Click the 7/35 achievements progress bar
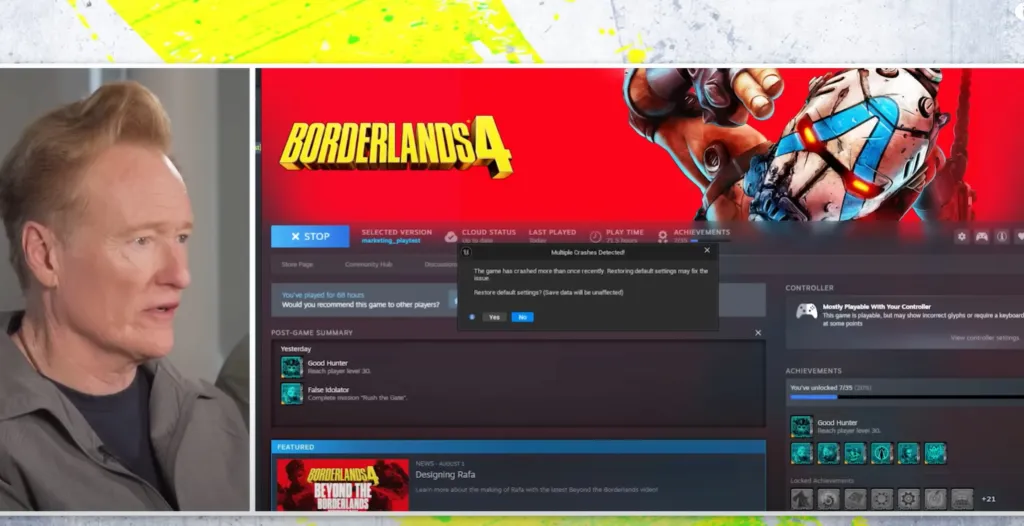Image resolution: width=1024 pixels, height=526 pixels. [x=905, y=397]
